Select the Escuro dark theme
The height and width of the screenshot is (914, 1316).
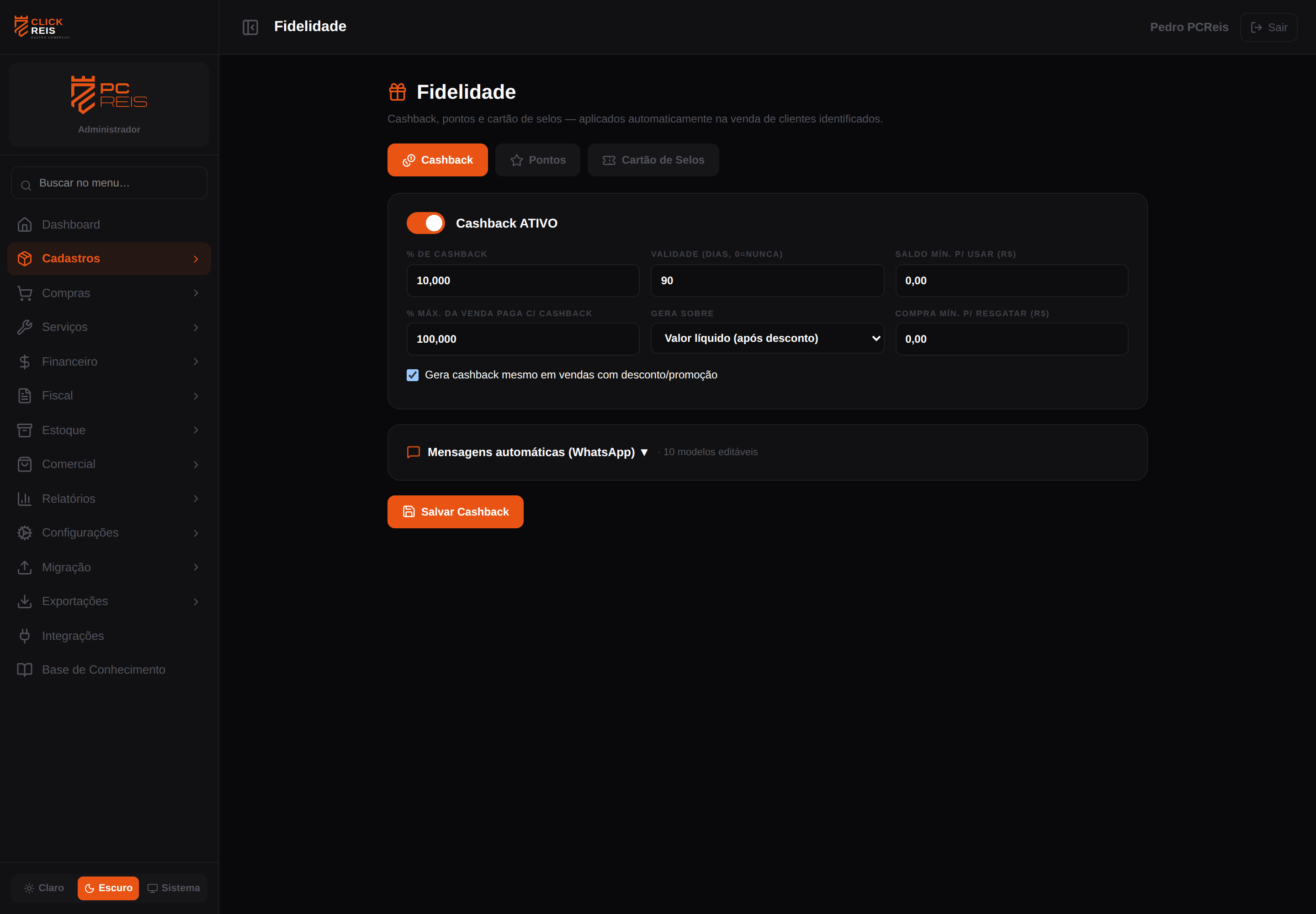[x=108, y=887]
